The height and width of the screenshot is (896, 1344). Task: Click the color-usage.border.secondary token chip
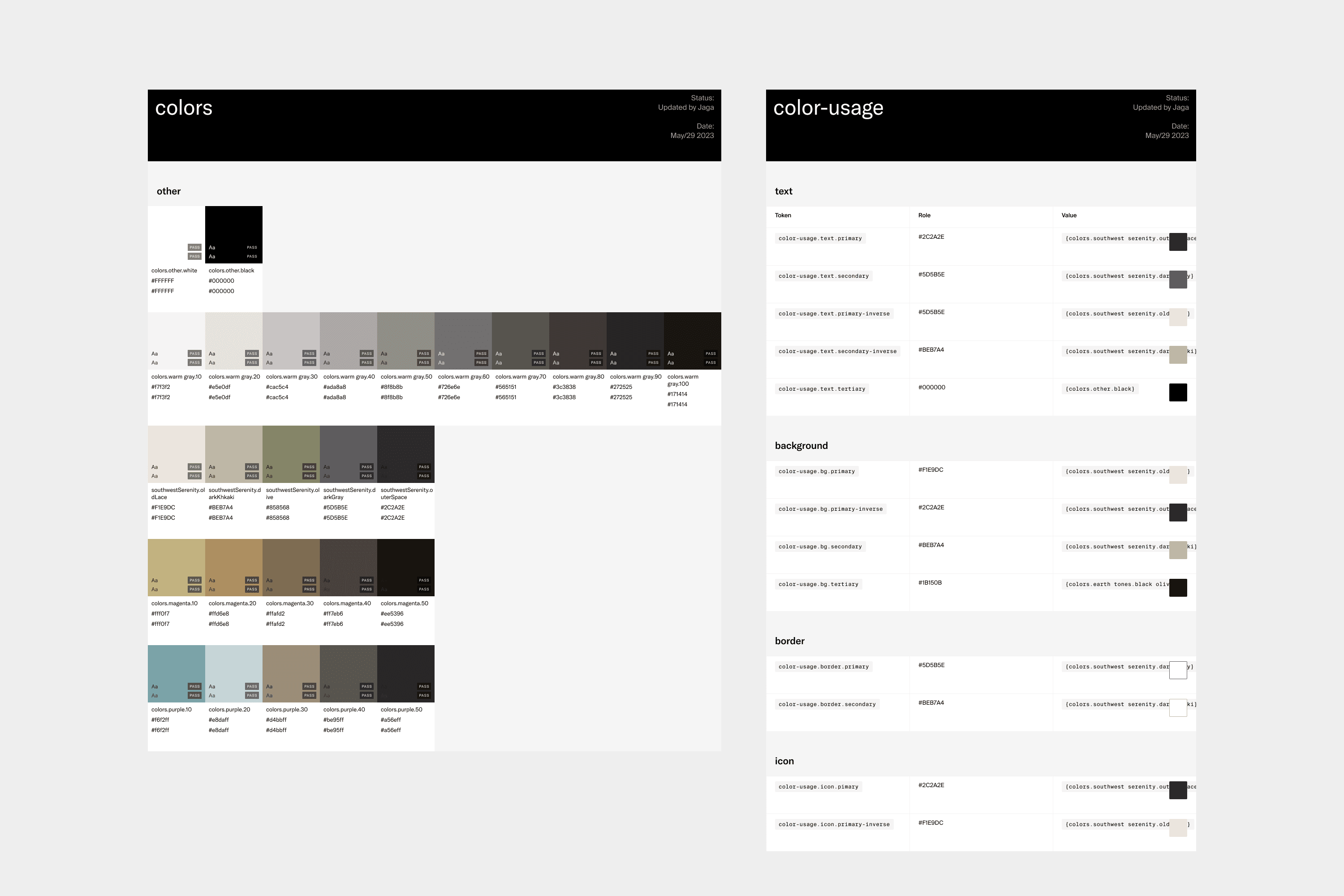(827, 705)
